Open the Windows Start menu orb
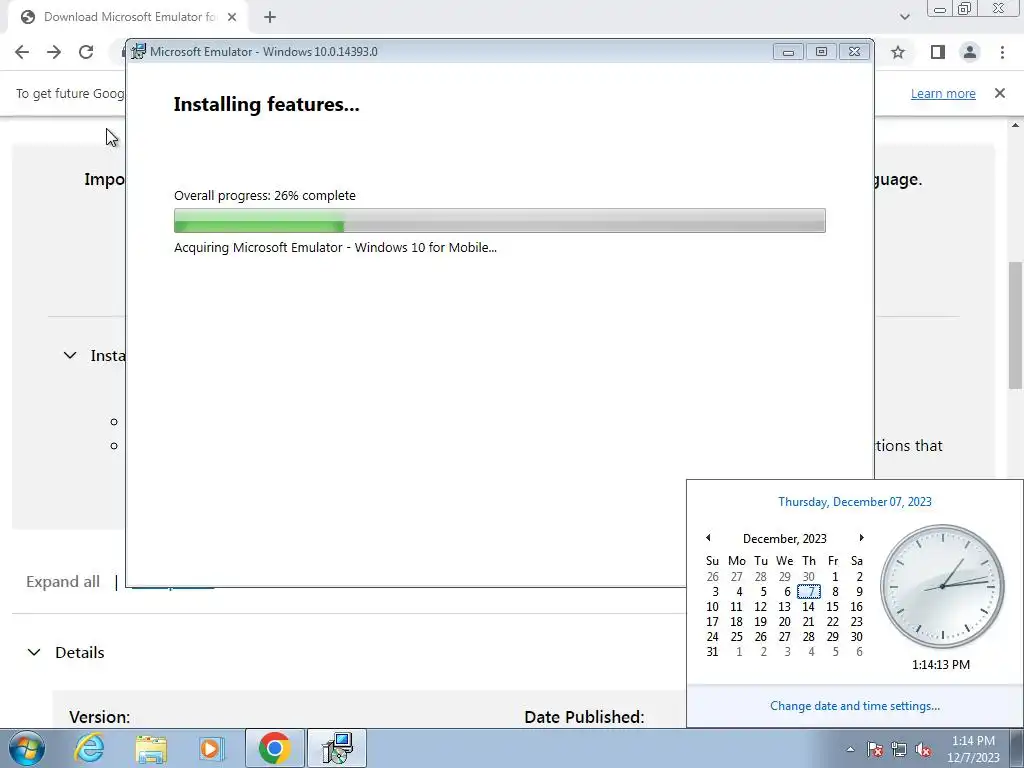Viewport: 1024px width, 768px height. coord(27,748)
